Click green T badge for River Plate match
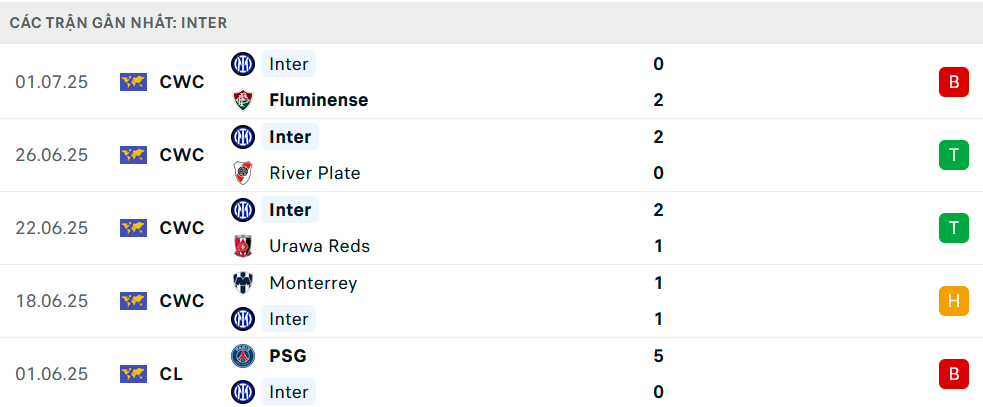The height and width of the screenshot is (407, 983). pyautogui.click(x=954, y=155)
